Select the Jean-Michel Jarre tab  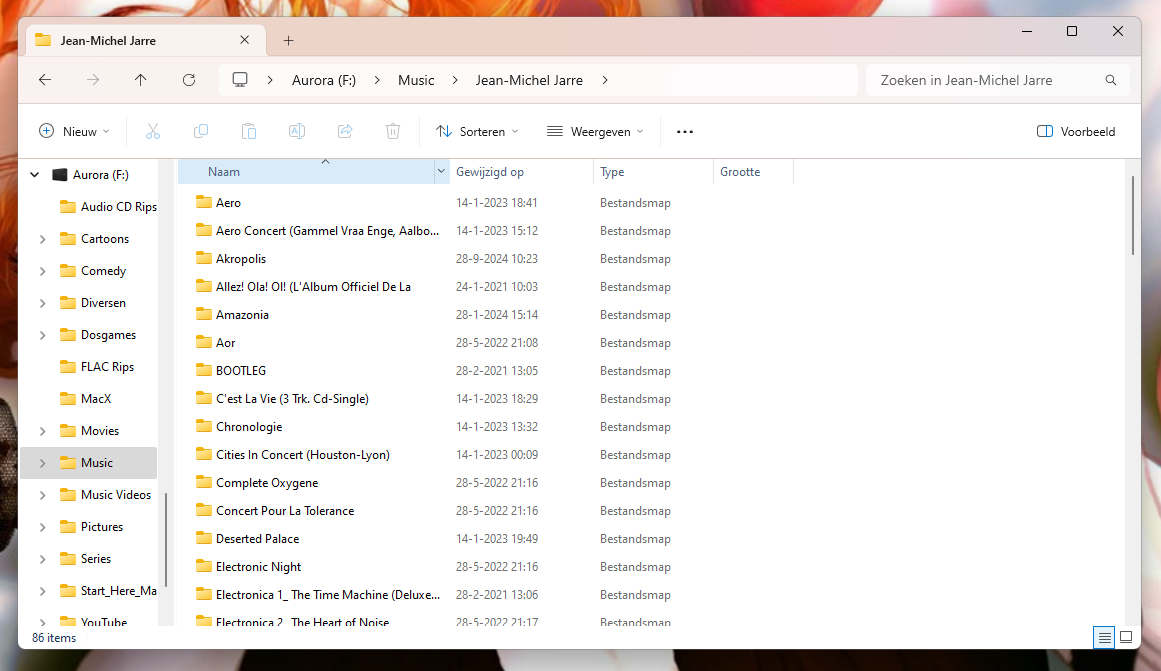(x=144, y=41)
